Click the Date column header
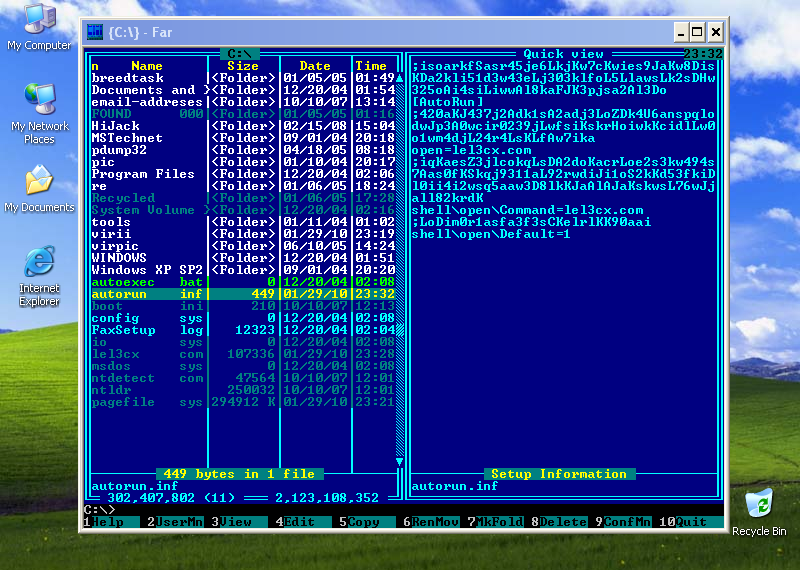Viewport: 800px width, 570px height. (x=315, y=66)
